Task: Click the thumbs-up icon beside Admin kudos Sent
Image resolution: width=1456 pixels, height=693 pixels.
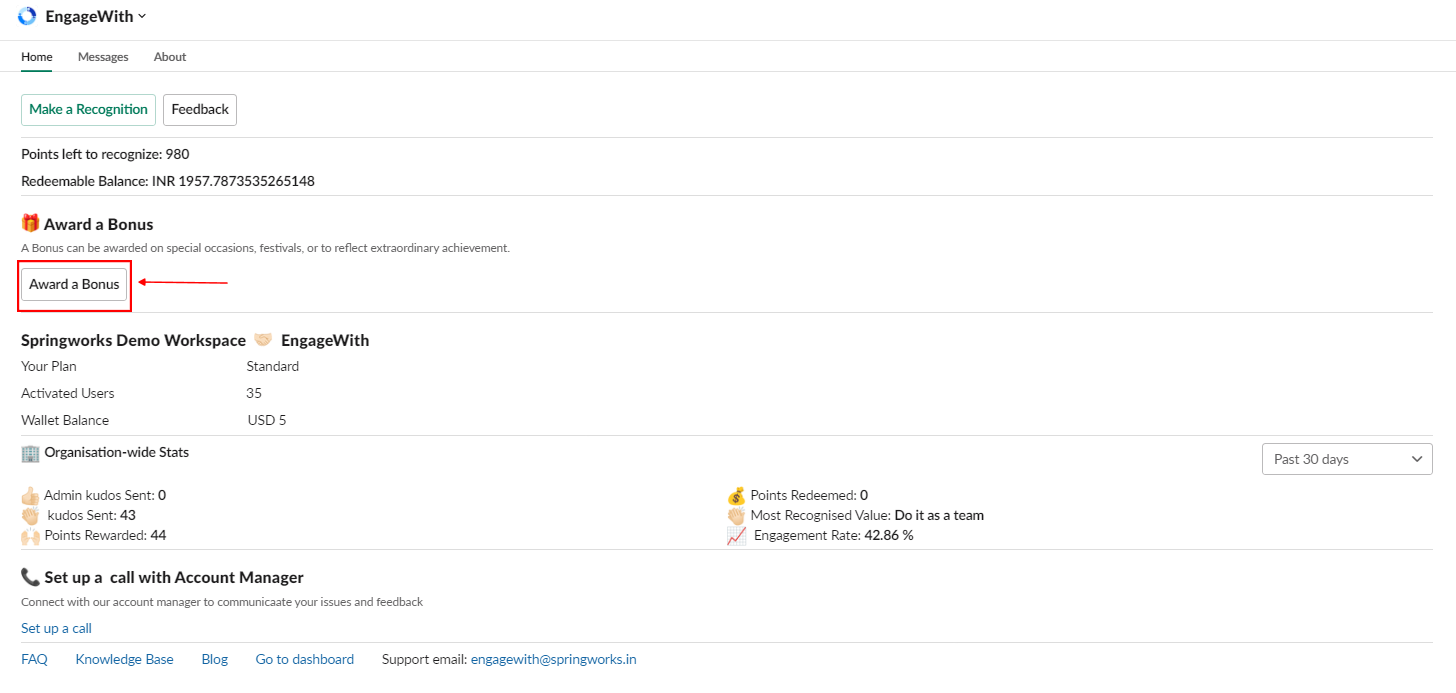Action: pos(30,495)
